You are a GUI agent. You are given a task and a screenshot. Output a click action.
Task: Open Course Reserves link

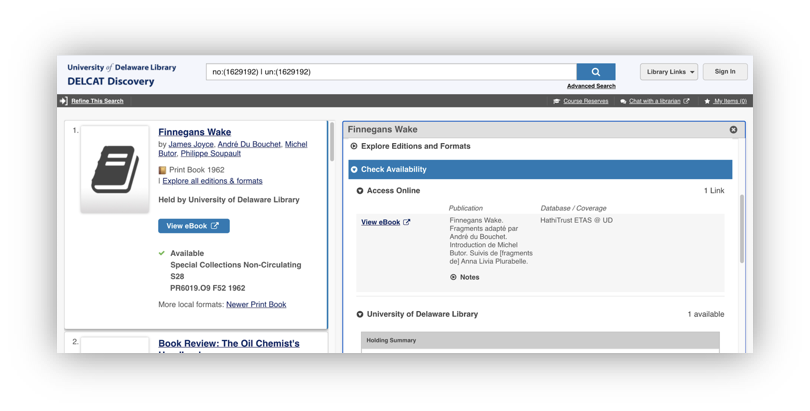[x=585, y=101]
